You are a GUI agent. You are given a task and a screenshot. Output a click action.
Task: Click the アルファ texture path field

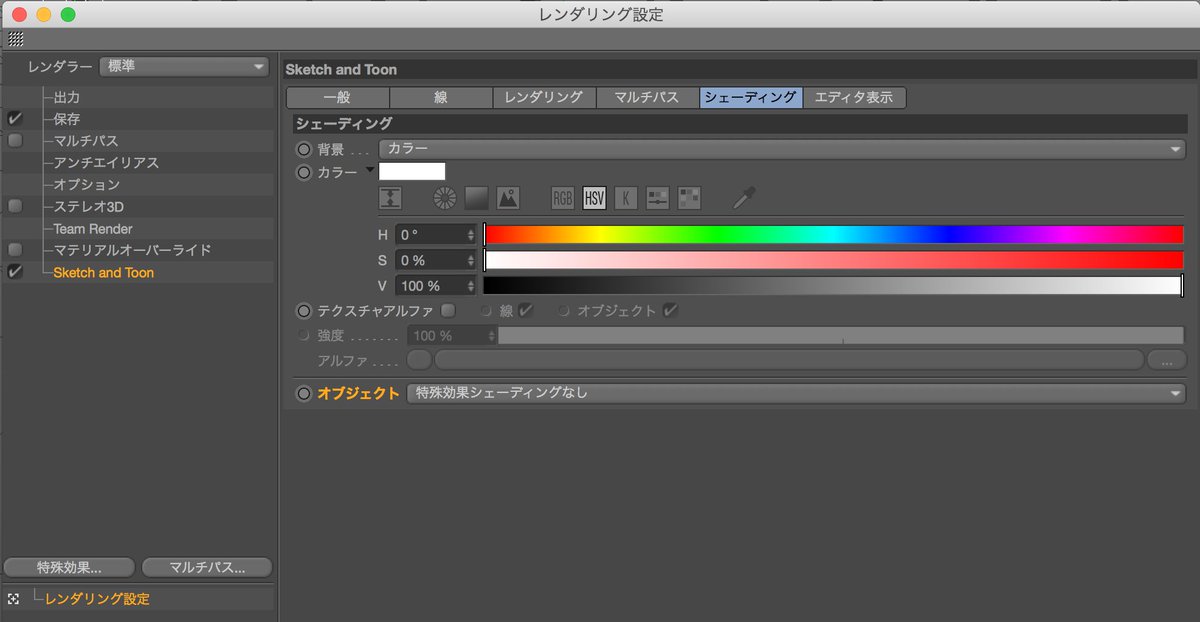point(788,360)
